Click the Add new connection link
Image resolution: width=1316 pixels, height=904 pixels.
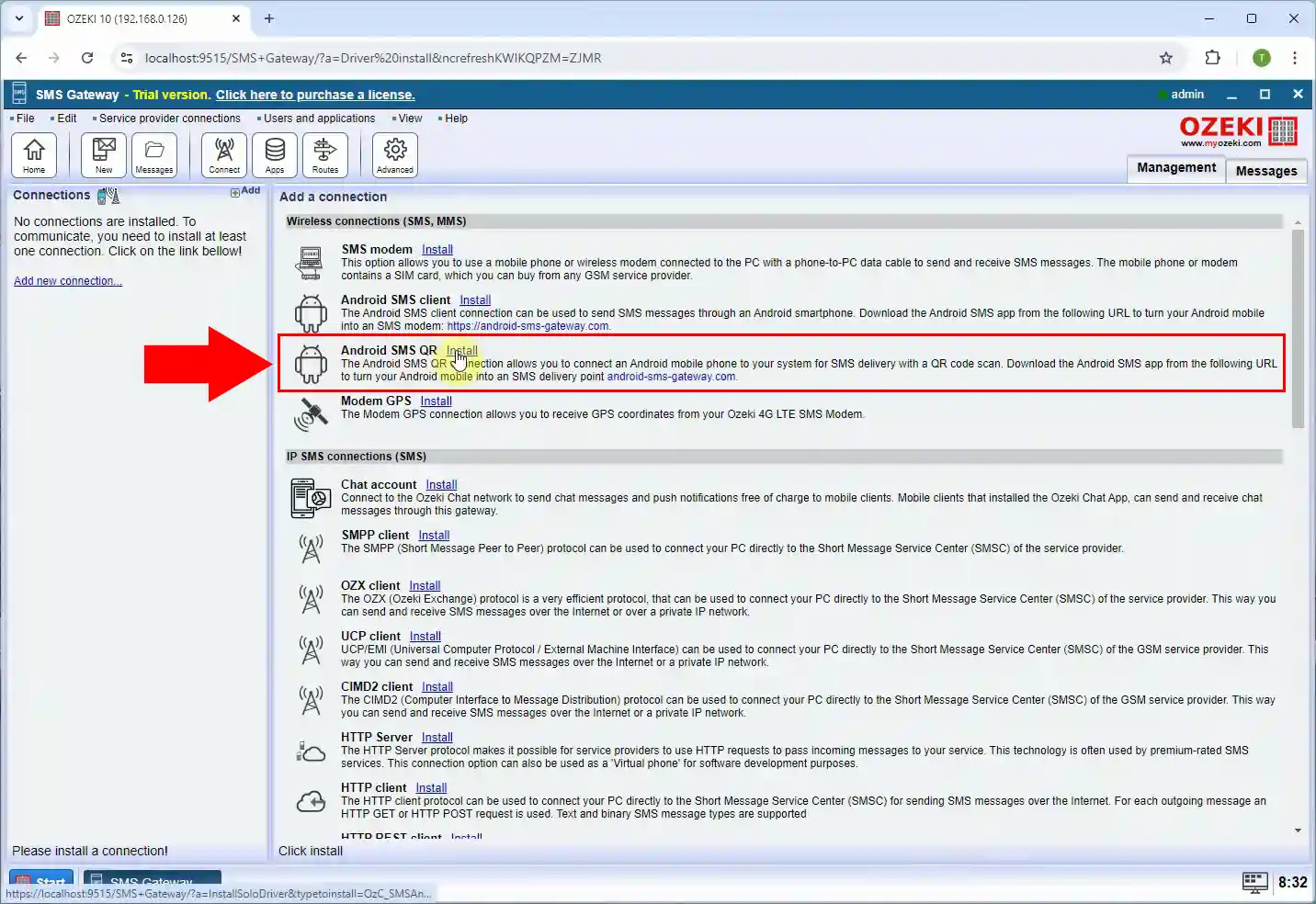tap(68, 281)
